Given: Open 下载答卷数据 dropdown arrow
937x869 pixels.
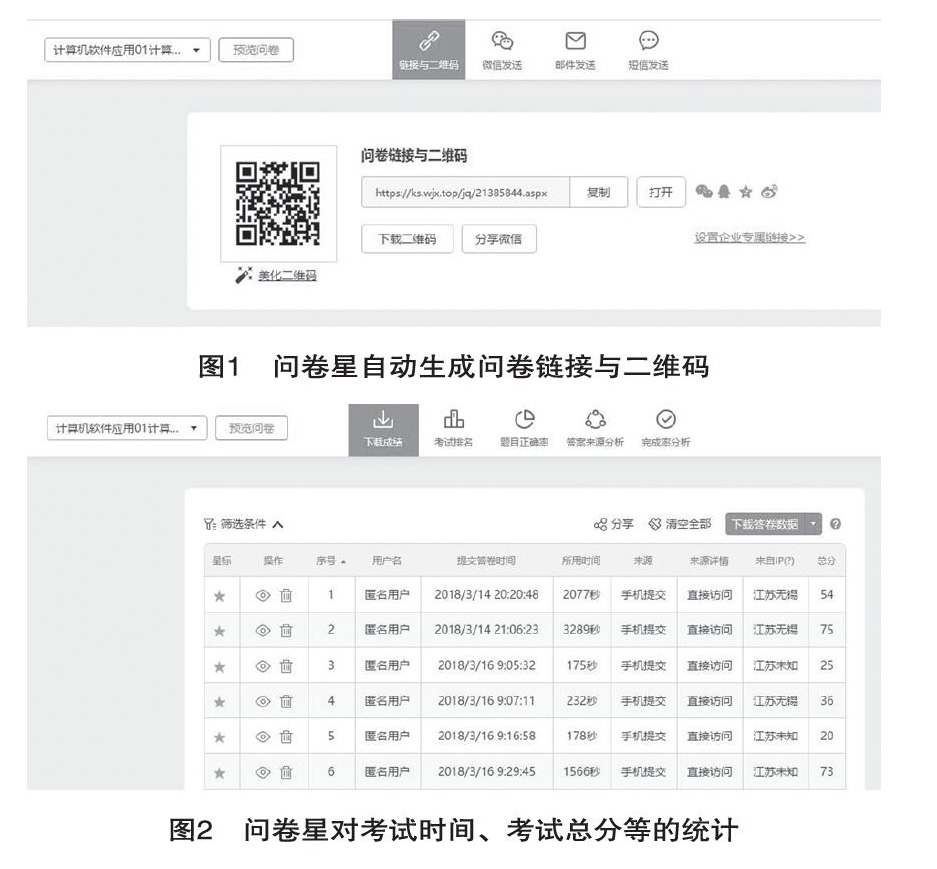Looking at the screenshot, I should click(813, 524).
